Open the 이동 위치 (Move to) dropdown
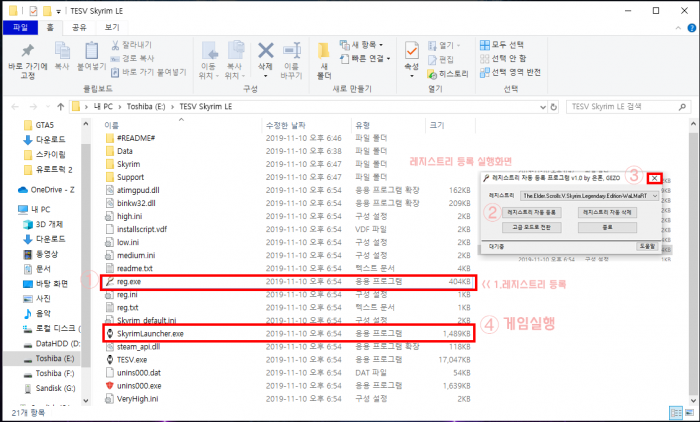This screenshot has width=700, height=422. (209, 61)
